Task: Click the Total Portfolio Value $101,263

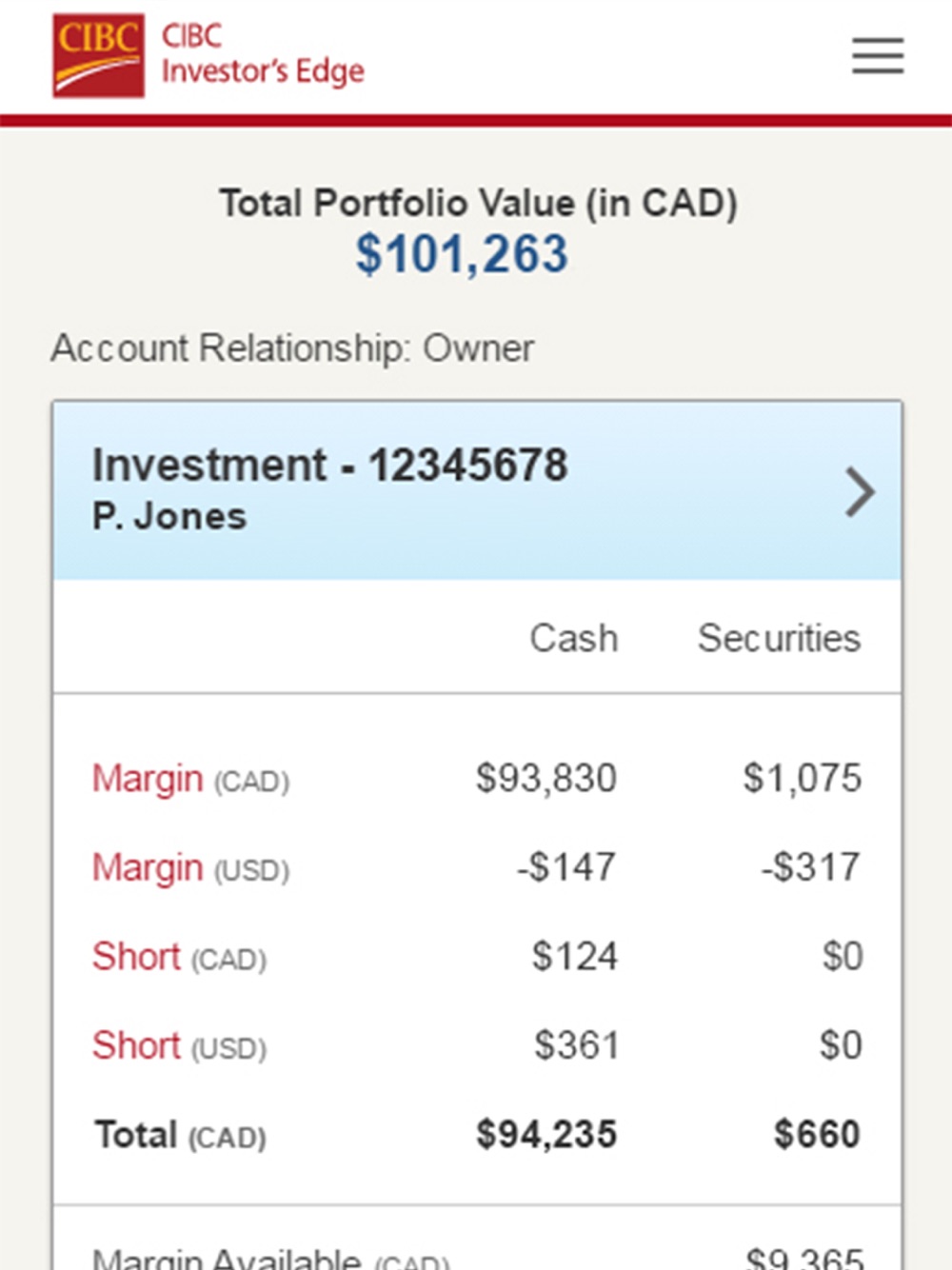Action: point(462,254)
